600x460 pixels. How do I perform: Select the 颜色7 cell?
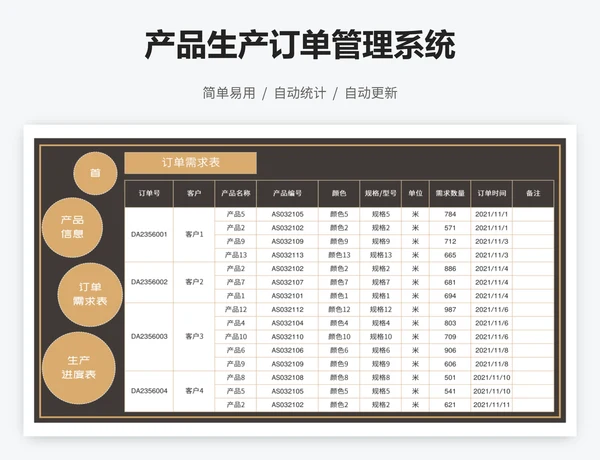coord(339,282)
